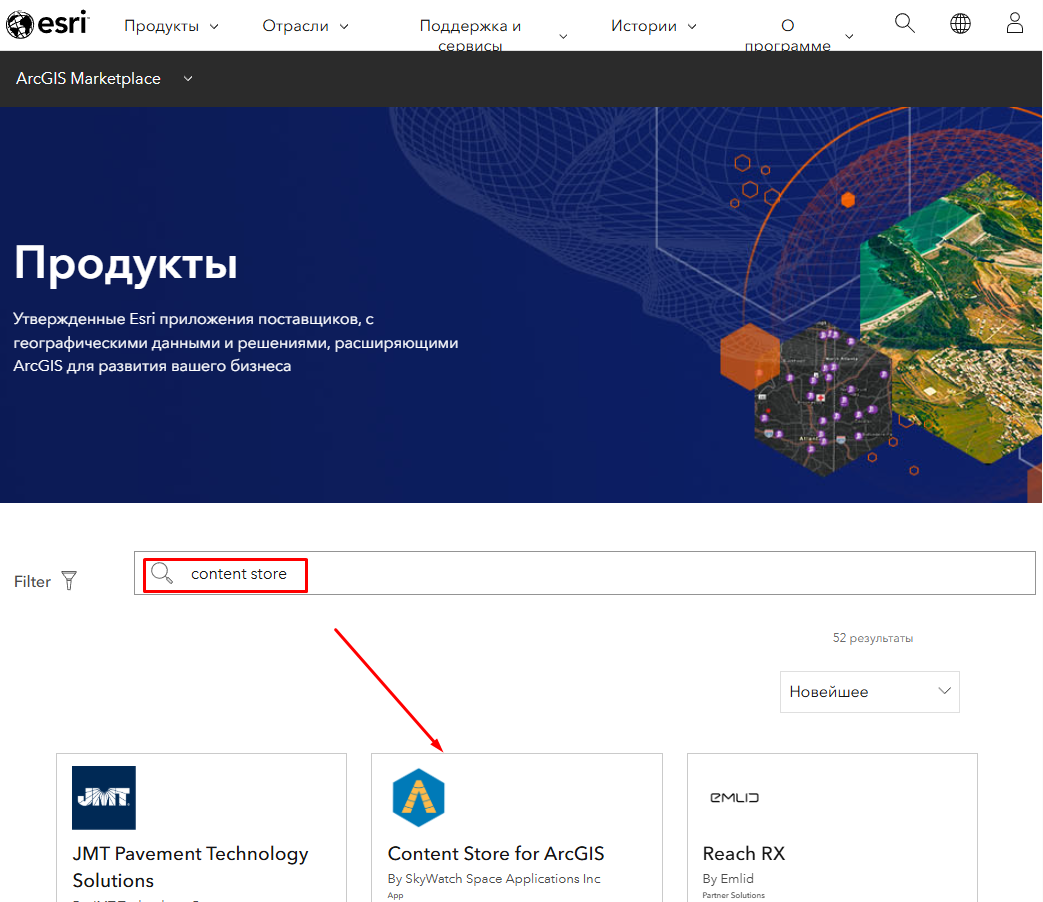Click the App label under Content Store
Screen dimensions: 1043x902
[395, 895]
